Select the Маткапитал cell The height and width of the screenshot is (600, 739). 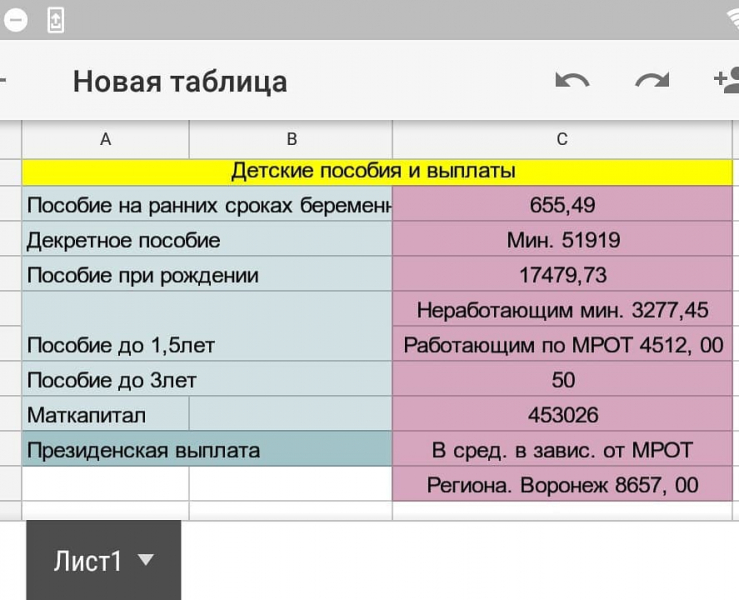tap(105, 414)
